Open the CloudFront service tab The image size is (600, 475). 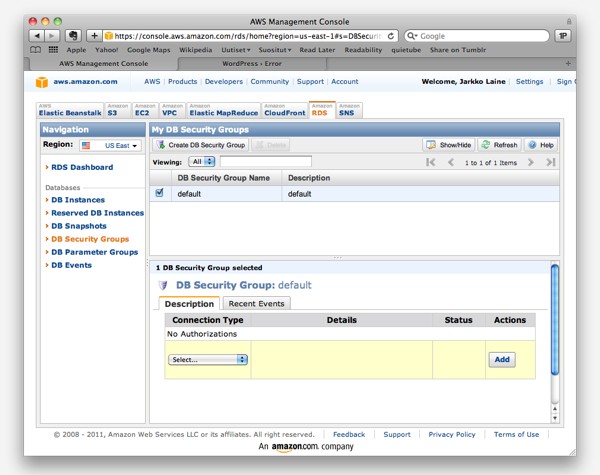(x=285, y=110)
